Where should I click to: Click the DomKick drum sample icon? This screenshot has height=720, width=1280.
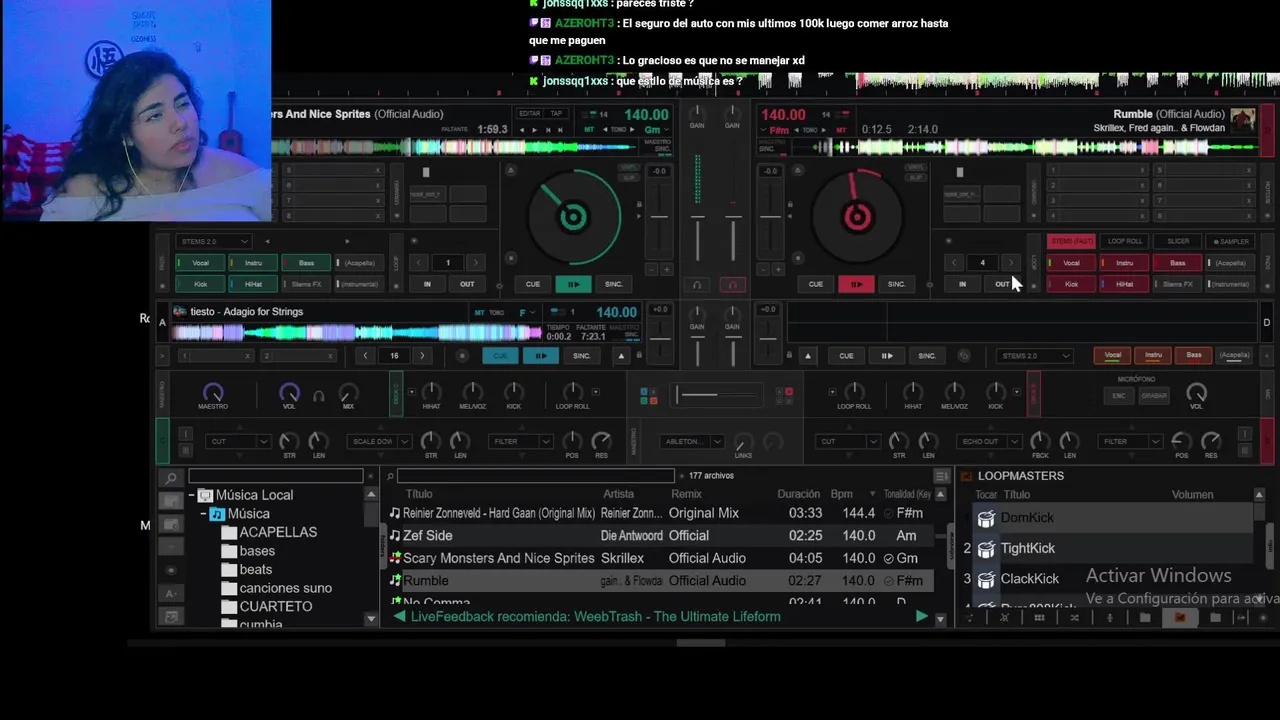pyautogui.click(x=986, y=518)
